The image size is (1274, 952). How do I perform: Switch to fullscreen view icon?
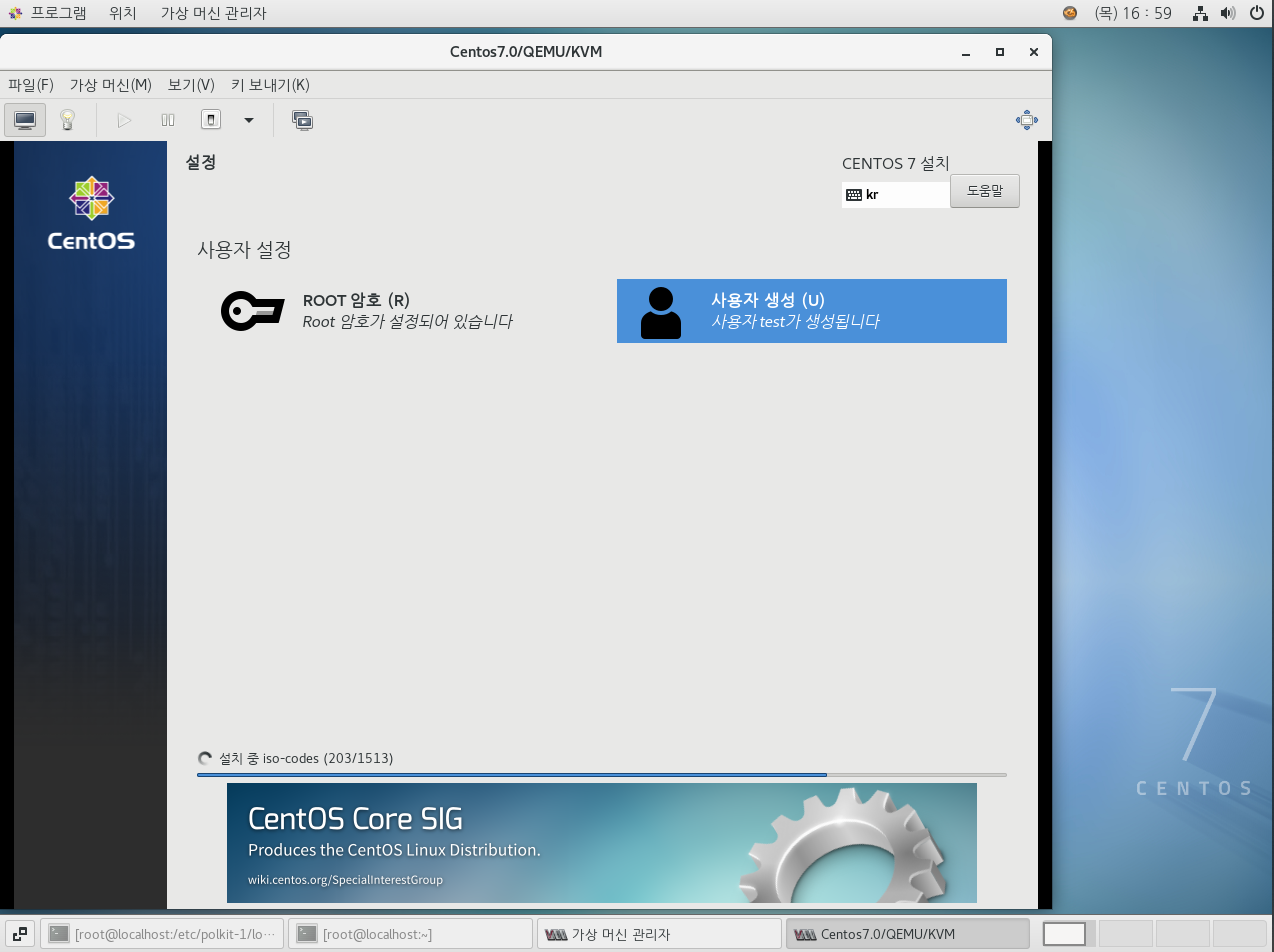tap(1027, 120)
